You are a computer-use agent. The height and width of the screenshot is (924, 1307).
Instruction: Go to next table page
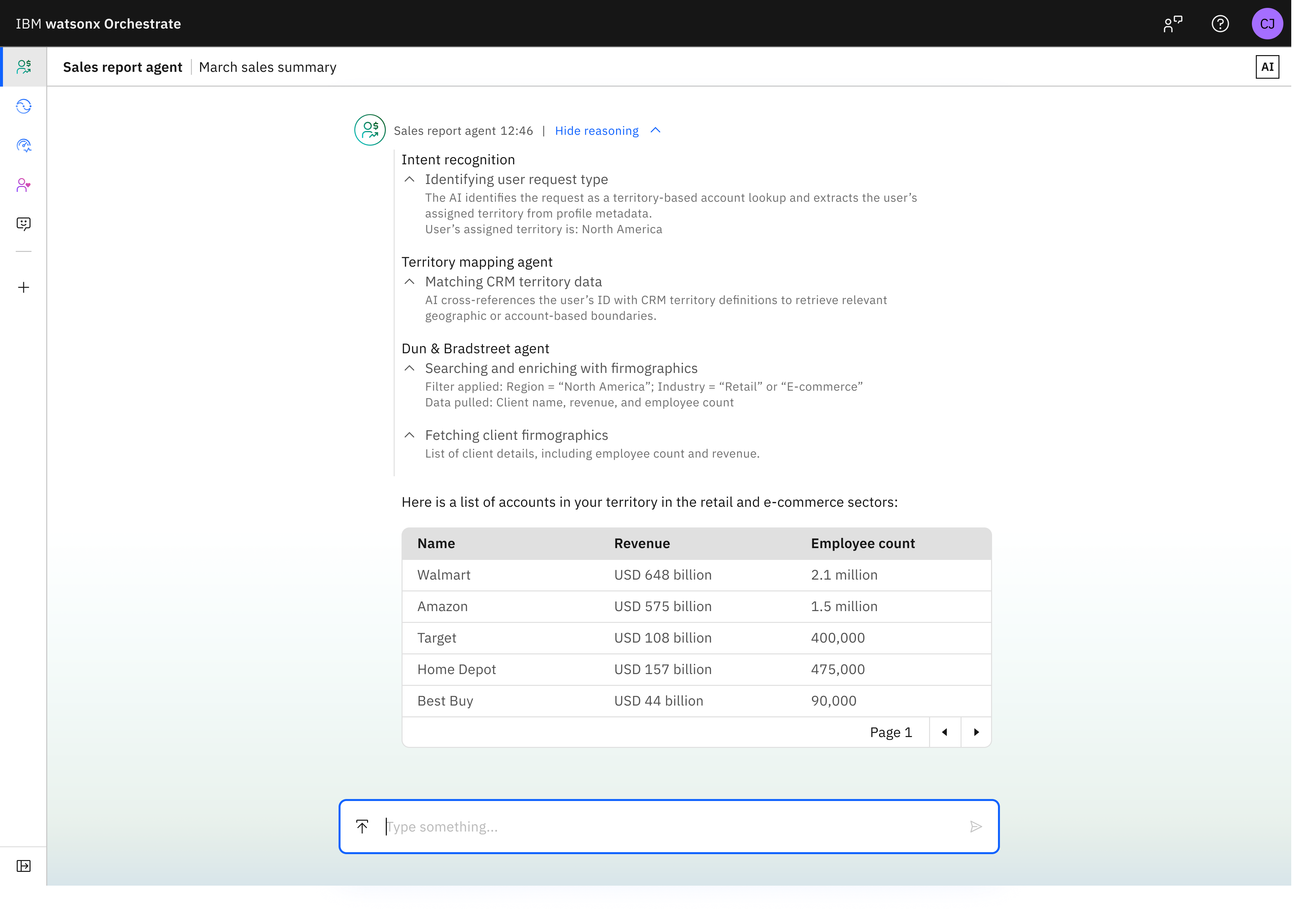coord(976,732)
